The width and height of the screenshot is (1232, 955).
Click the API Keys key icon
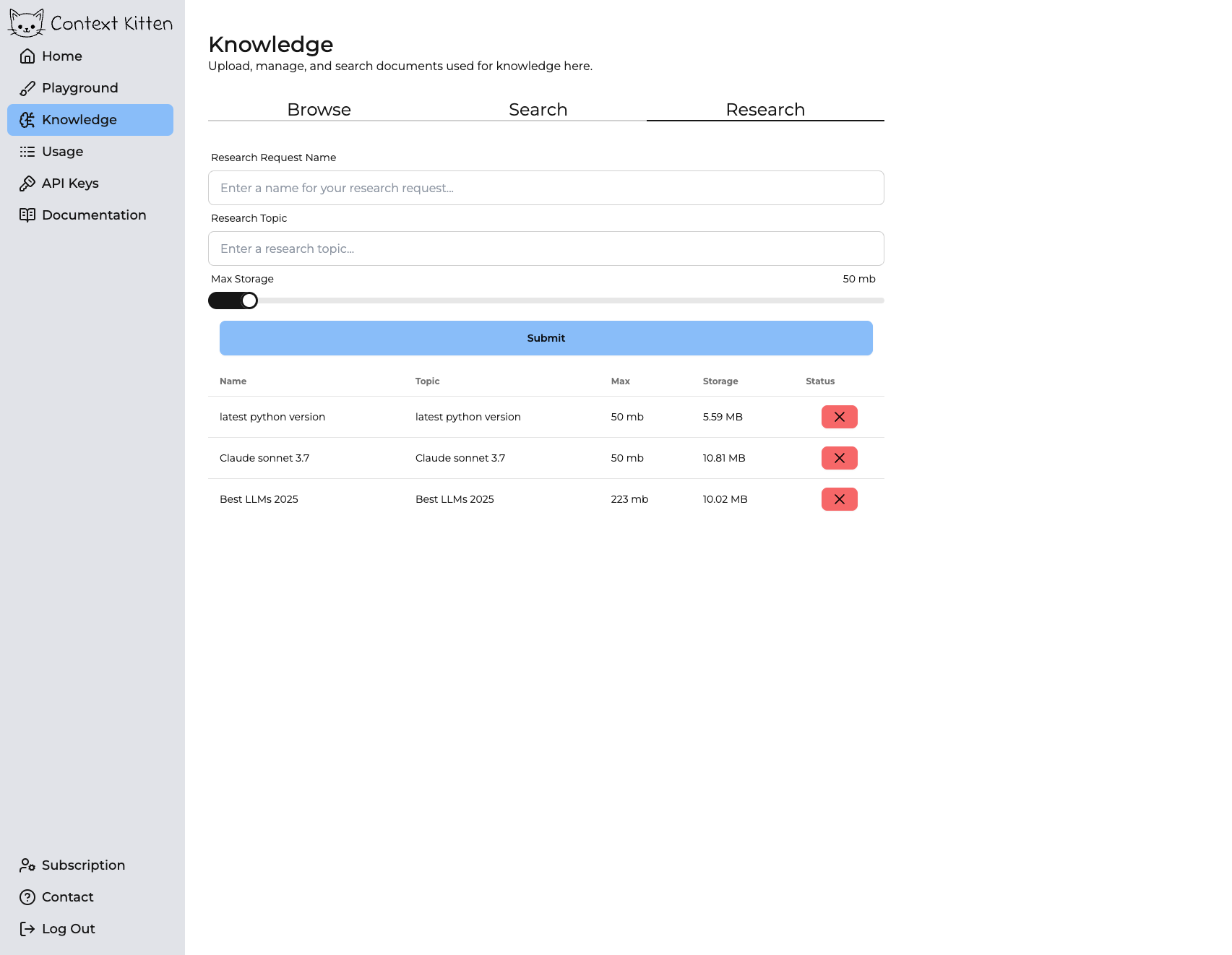[27, 183]
